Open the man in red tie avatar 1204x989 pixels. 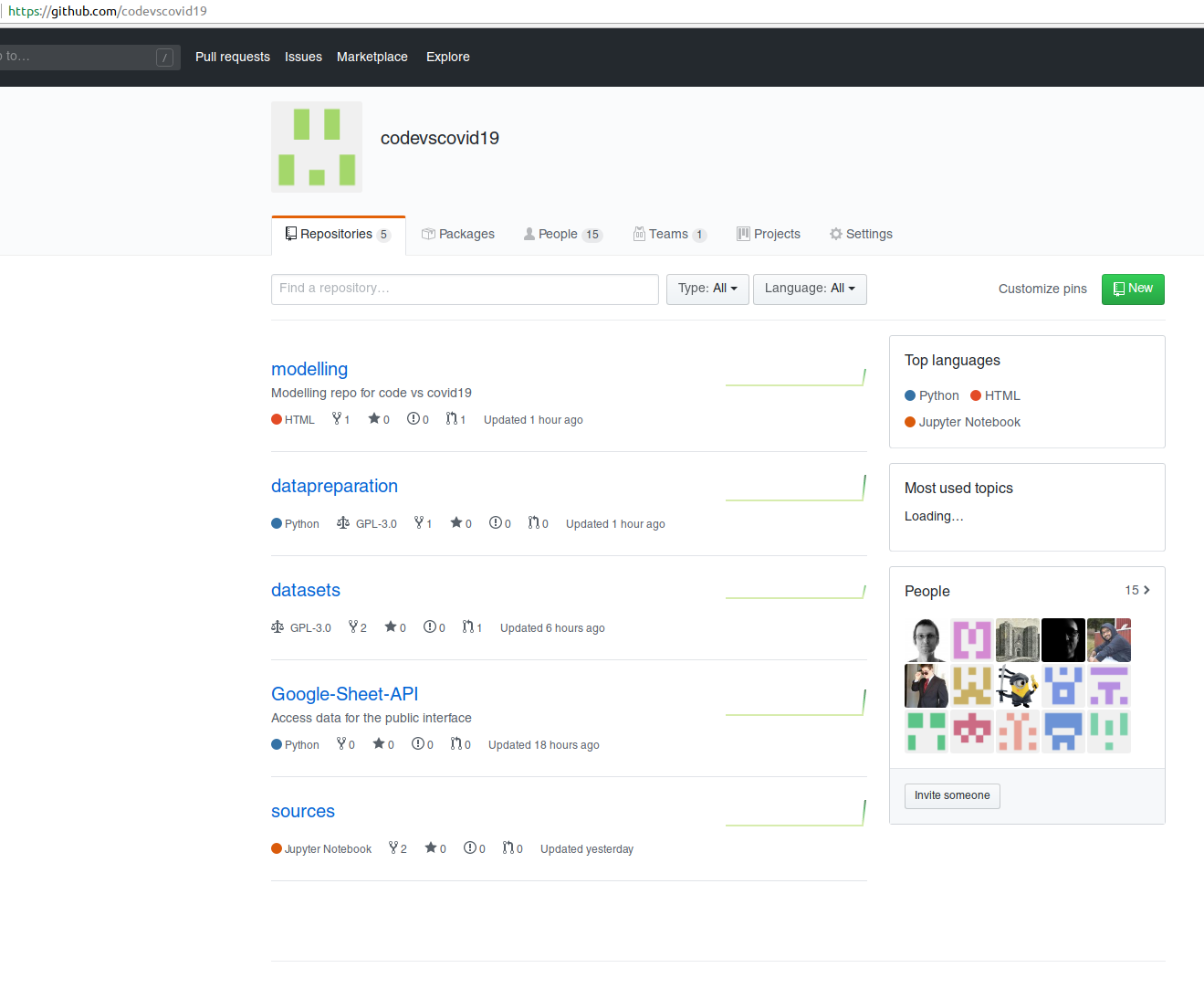click(927, 686)
